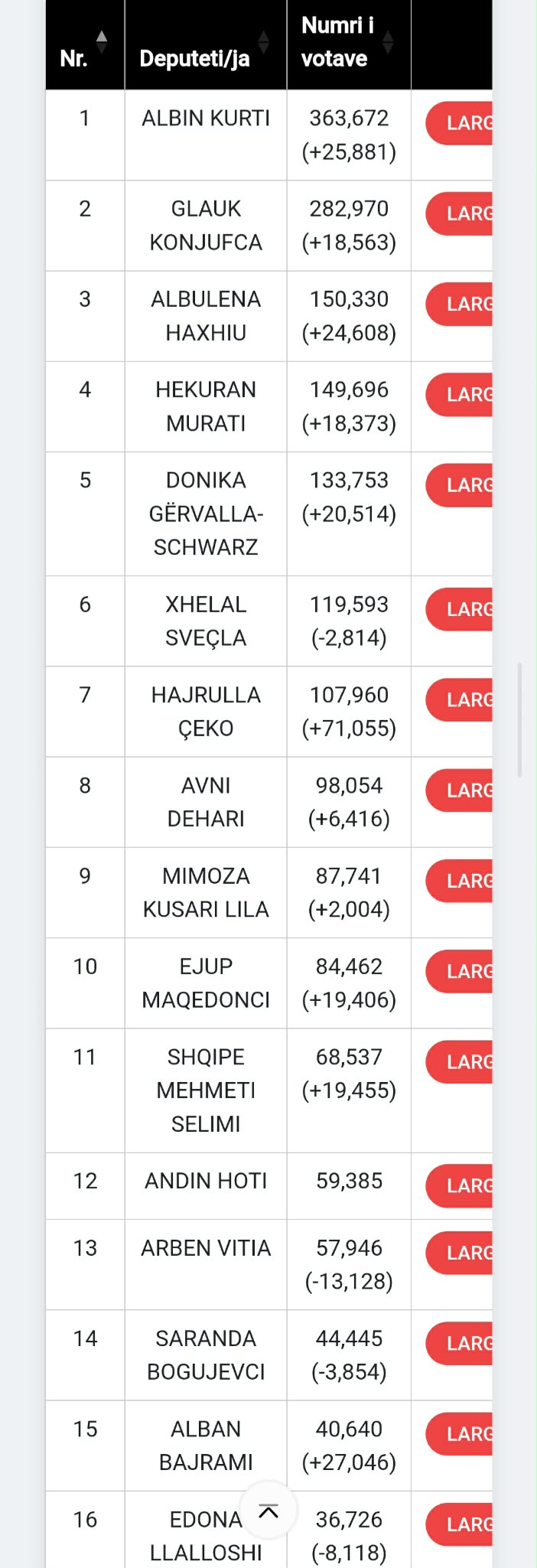Viewport: 537px width, 1568px height.
Task: Sort table by Nr. column
Action: click(x=101, y=43)
